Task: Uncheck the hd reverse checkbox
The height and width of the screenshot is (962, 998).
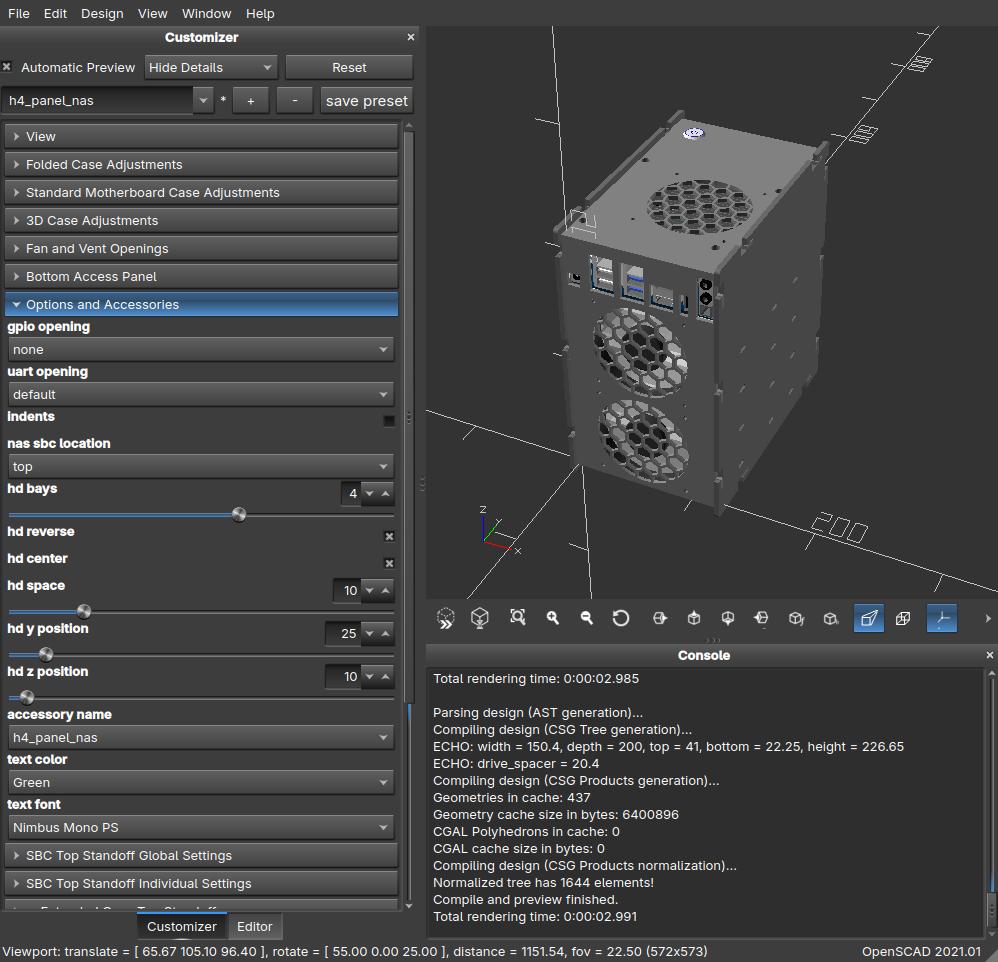Action: (x=389, y=536)
